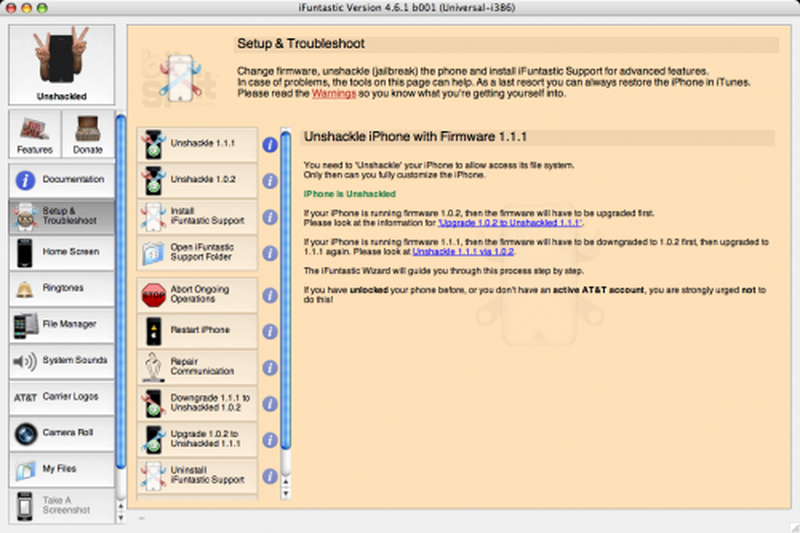Click Repair Communication
The height and width of the screenshot is (533, 800).
pos(197,367)
